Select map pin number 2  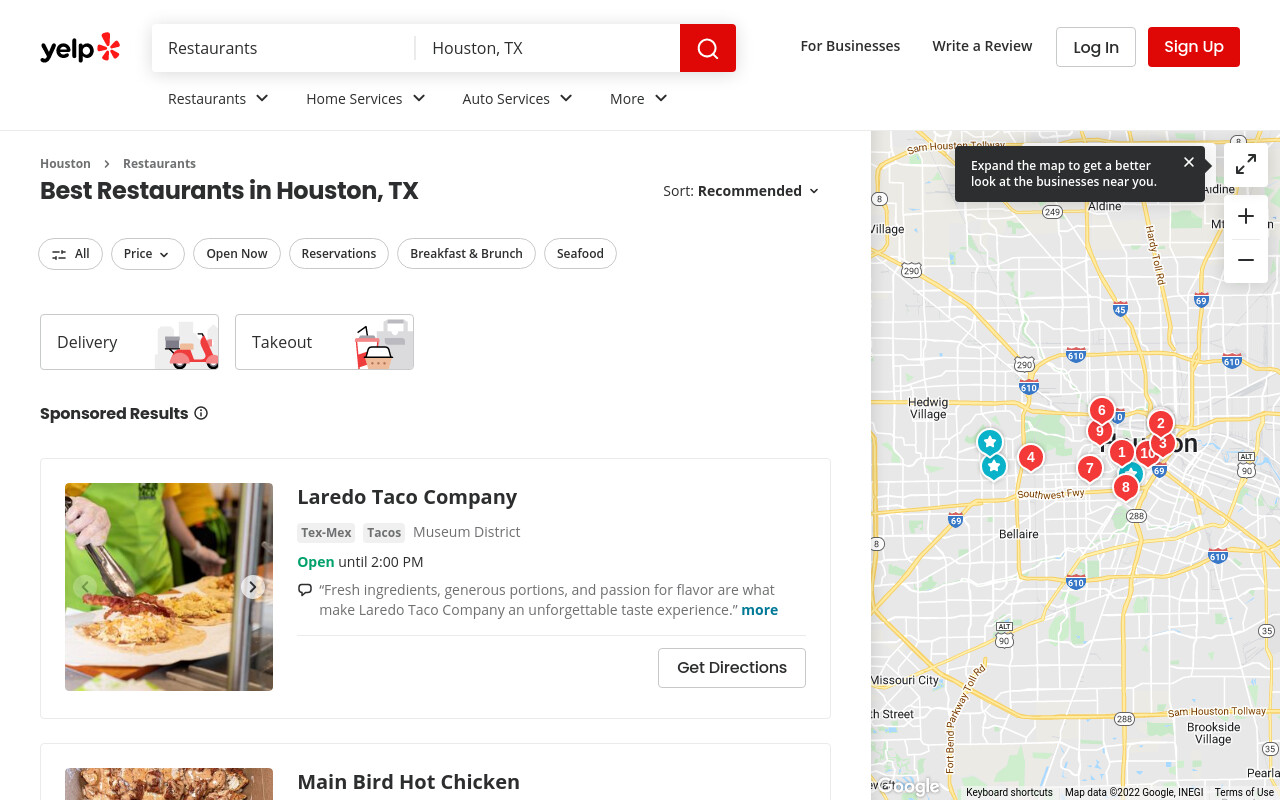pos(1160,423)
